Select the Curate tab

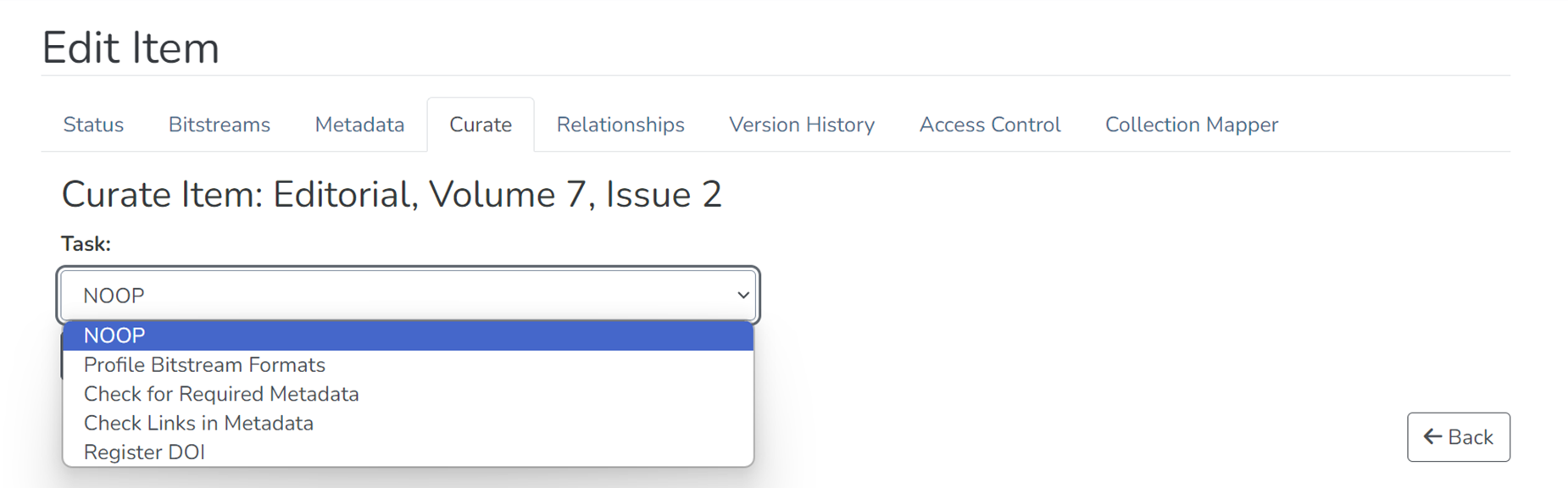[480, 125]
